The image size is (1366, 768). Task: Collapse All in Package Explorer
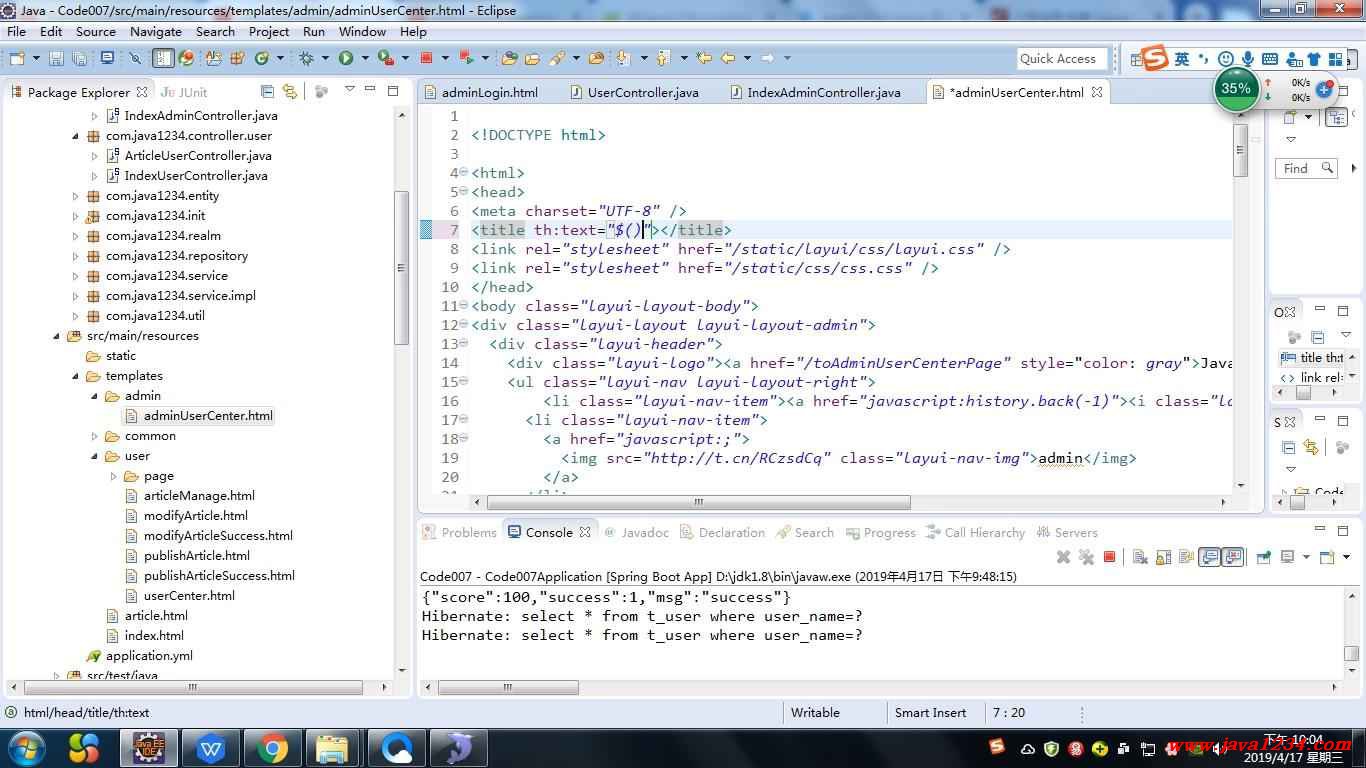267,91
